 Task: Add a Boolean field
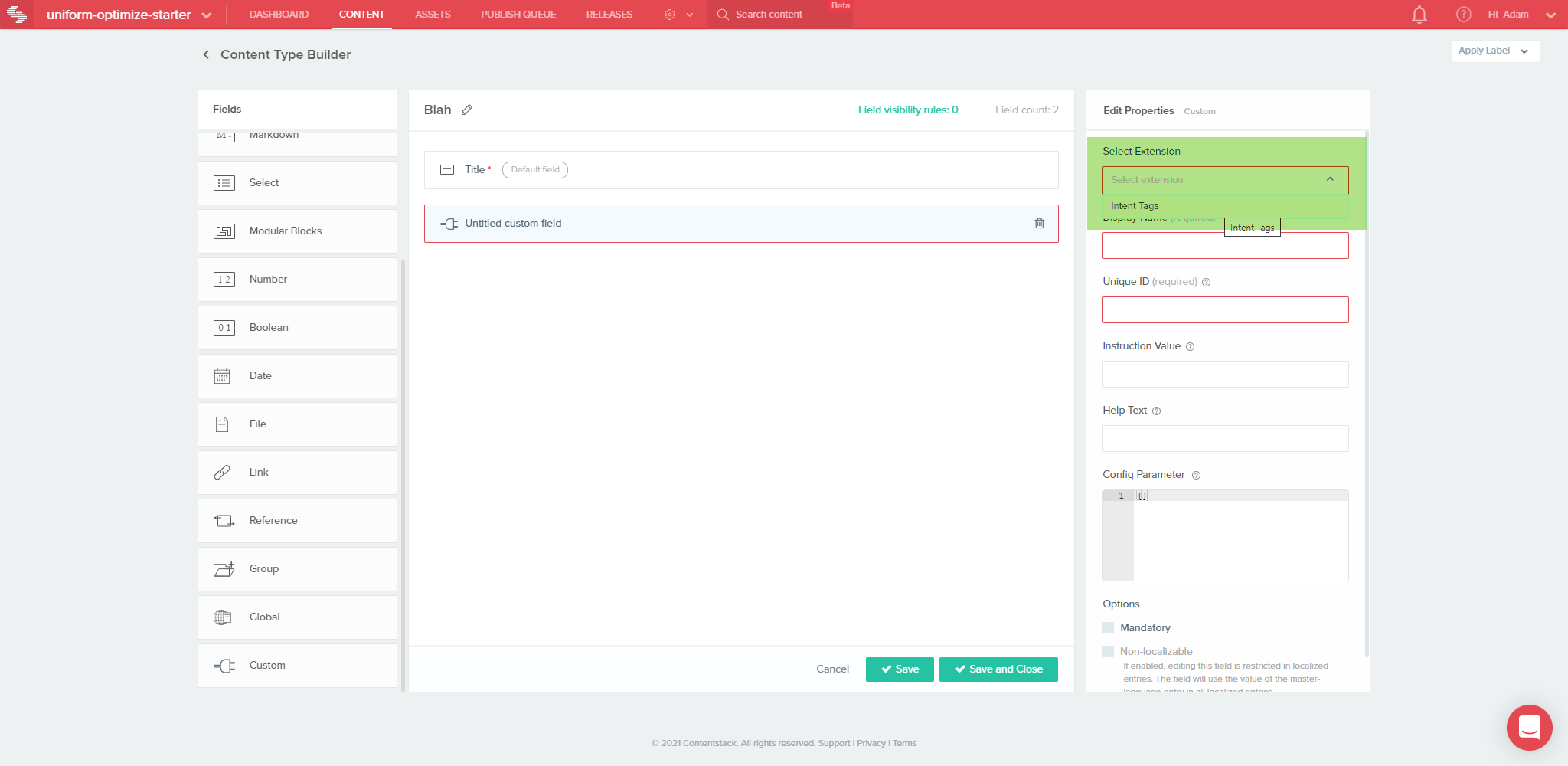click(x=297, y=328)
